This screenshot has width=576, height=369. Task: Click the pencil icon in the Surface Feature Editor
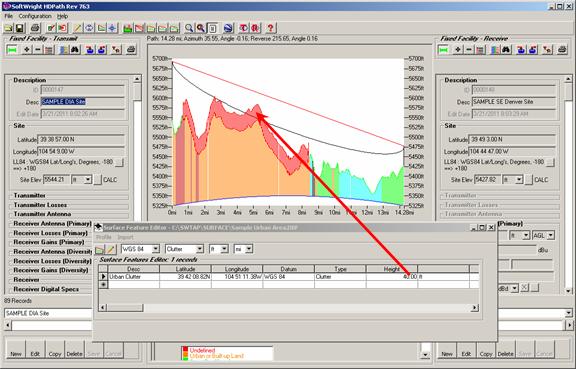click(110, 250)
